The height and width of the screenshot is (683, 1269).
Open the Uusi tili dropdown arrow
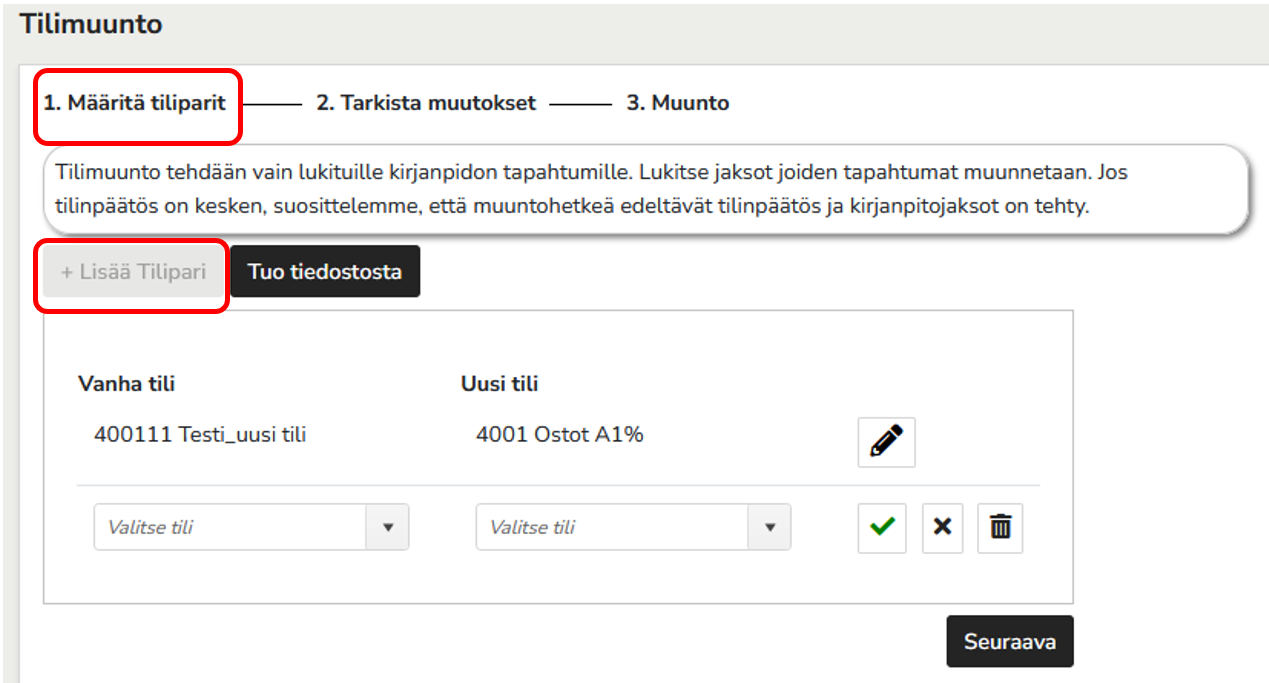click(x=769, y=527)
